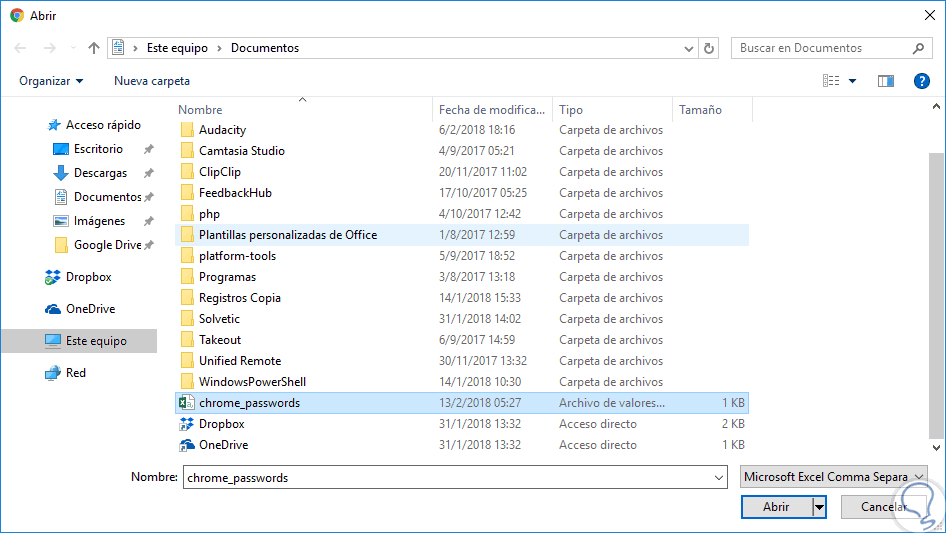Open the file type filter dropdown

[834, 478]
